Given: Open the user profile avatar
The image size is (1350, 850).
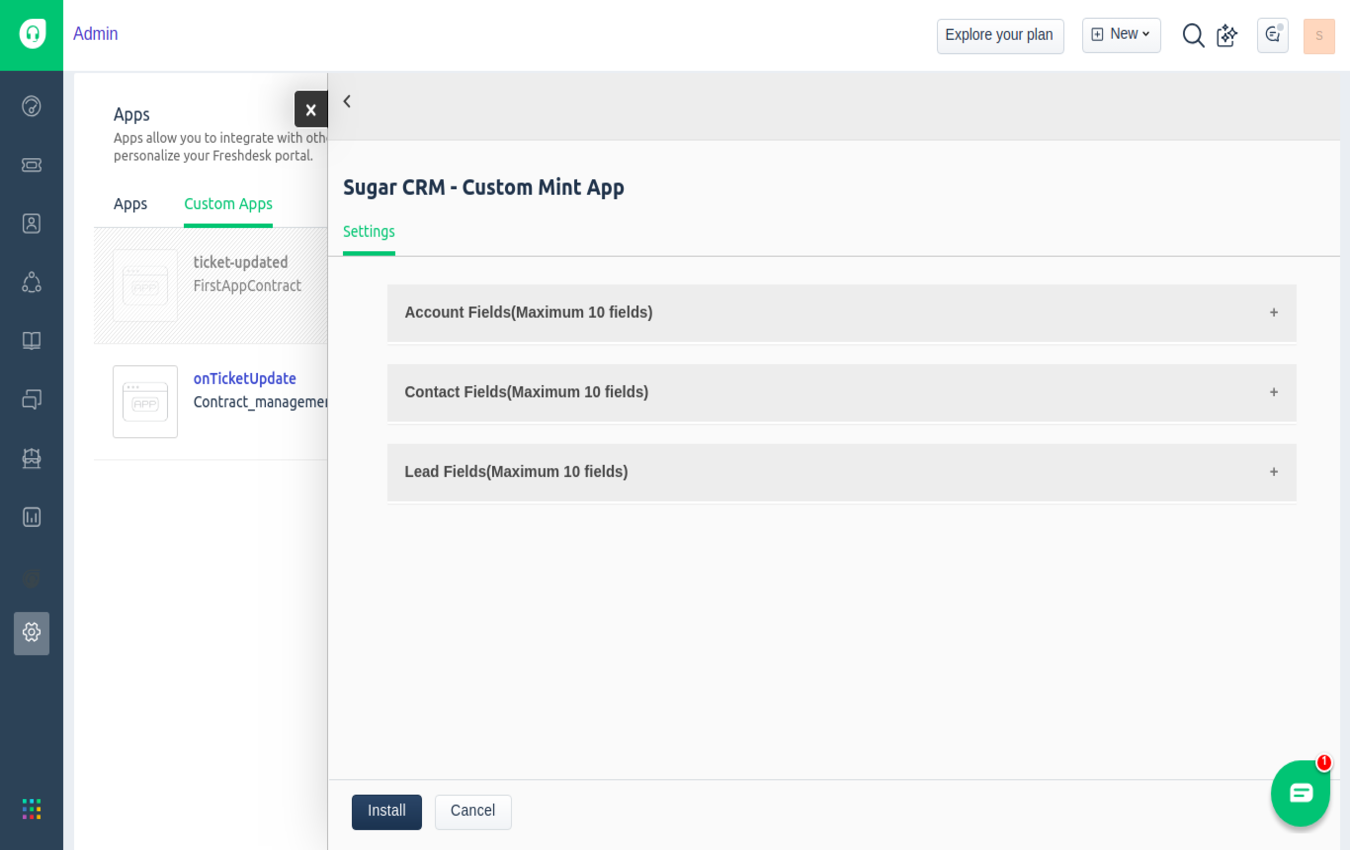Looking at the screenshot, I should tap(1319, 36).
